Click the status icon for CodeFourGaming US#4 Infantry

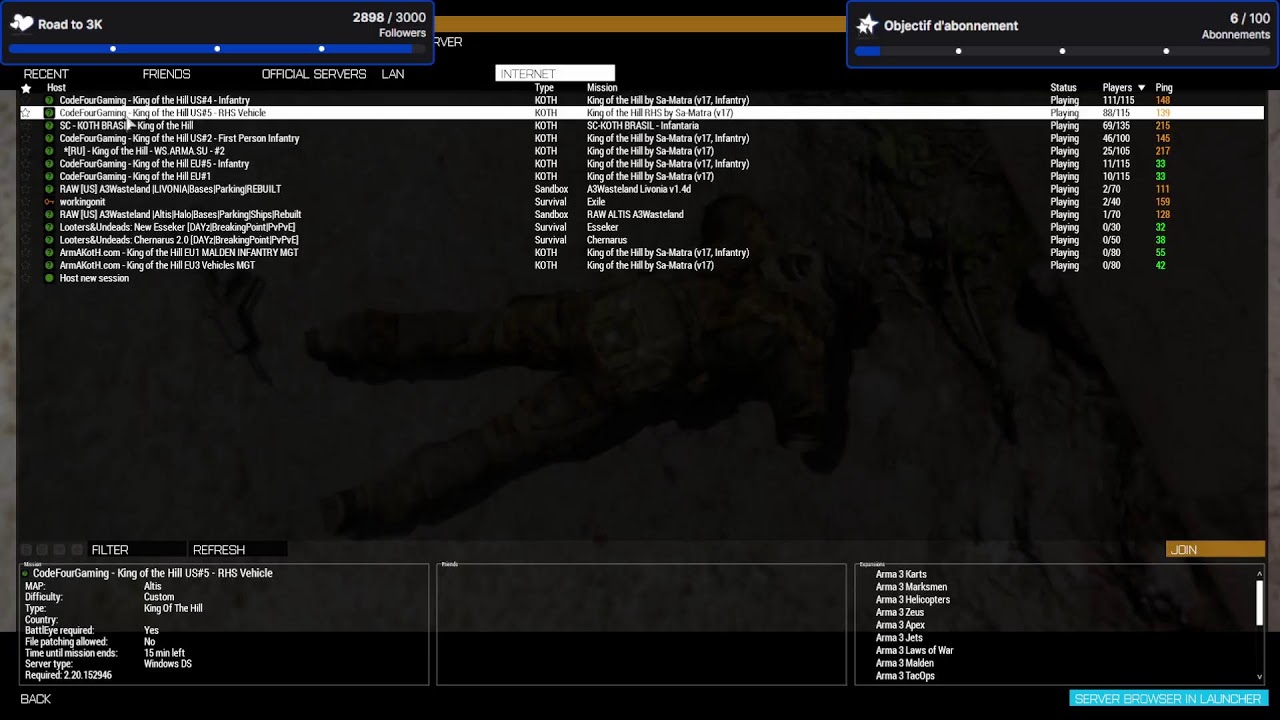click(49, 101)
